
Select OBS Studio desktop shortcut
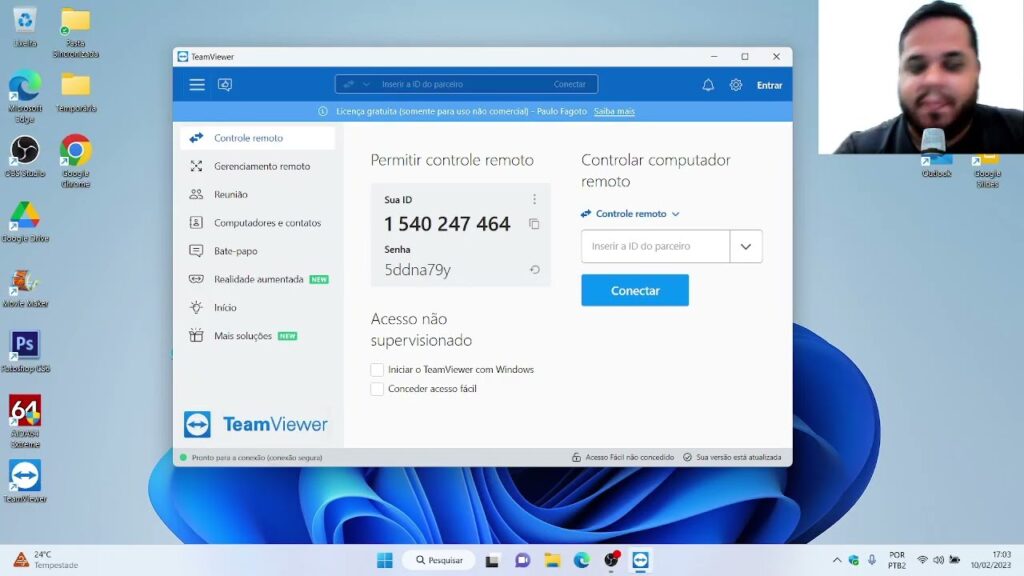click(25, 157)
